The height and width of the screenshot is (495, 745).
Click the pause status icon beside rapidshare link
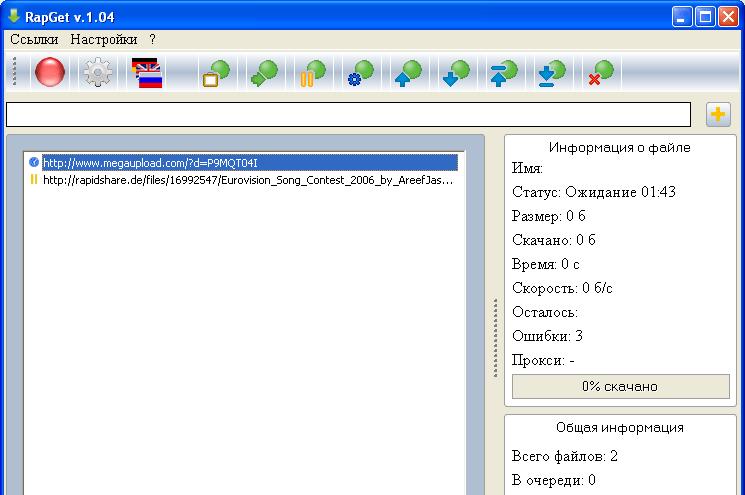(34, 180)
